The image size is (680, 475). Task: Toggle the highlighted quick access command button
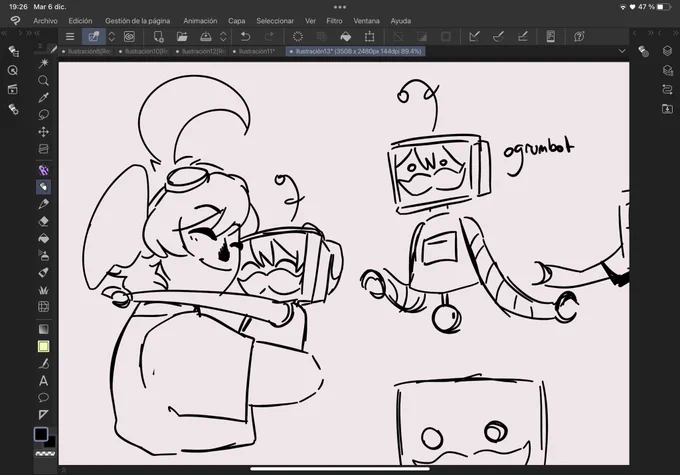94,37
